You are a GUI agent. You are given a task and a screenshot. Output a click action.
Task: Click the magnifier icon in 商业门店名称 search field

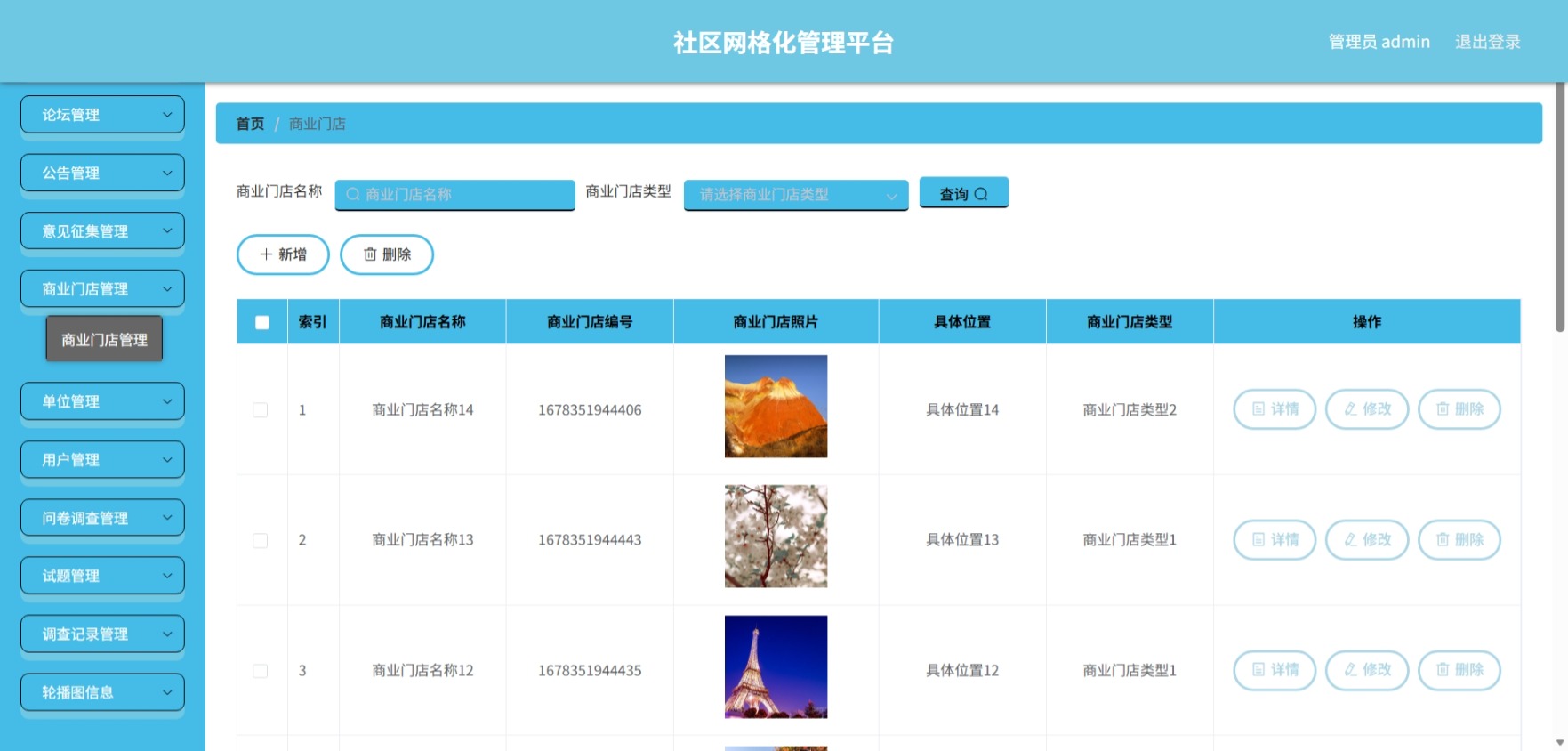[x=353, y=194]
